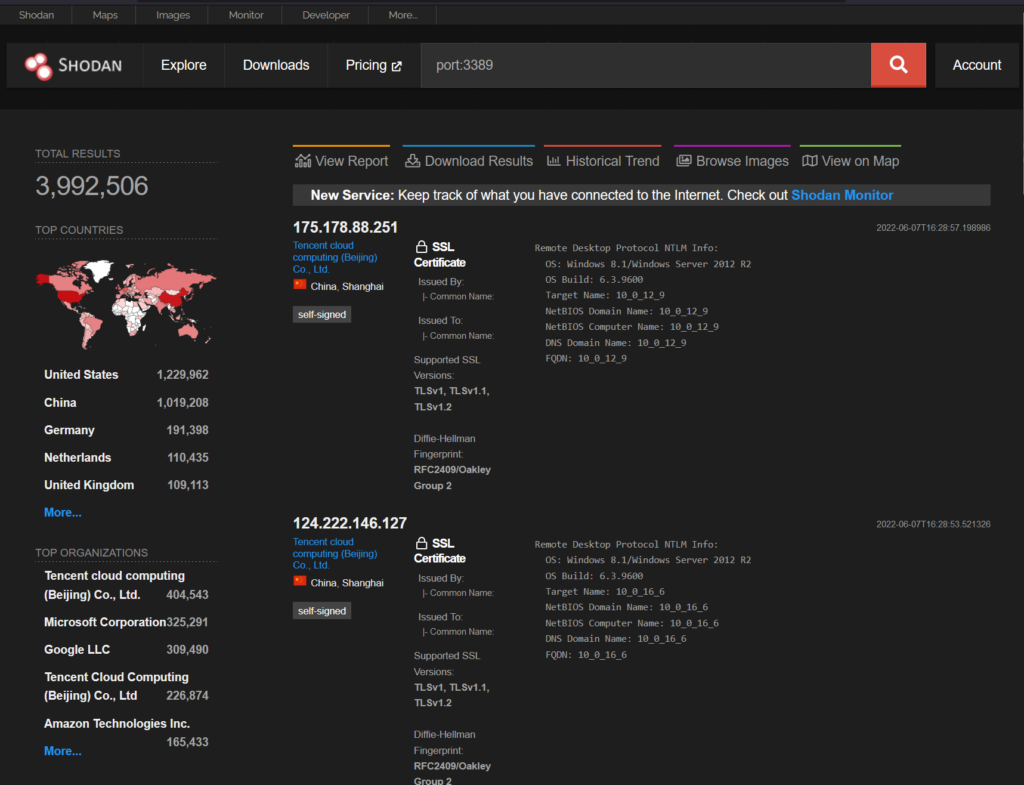Click the text FQDN: 10_0_16_6

coord(586,654)
